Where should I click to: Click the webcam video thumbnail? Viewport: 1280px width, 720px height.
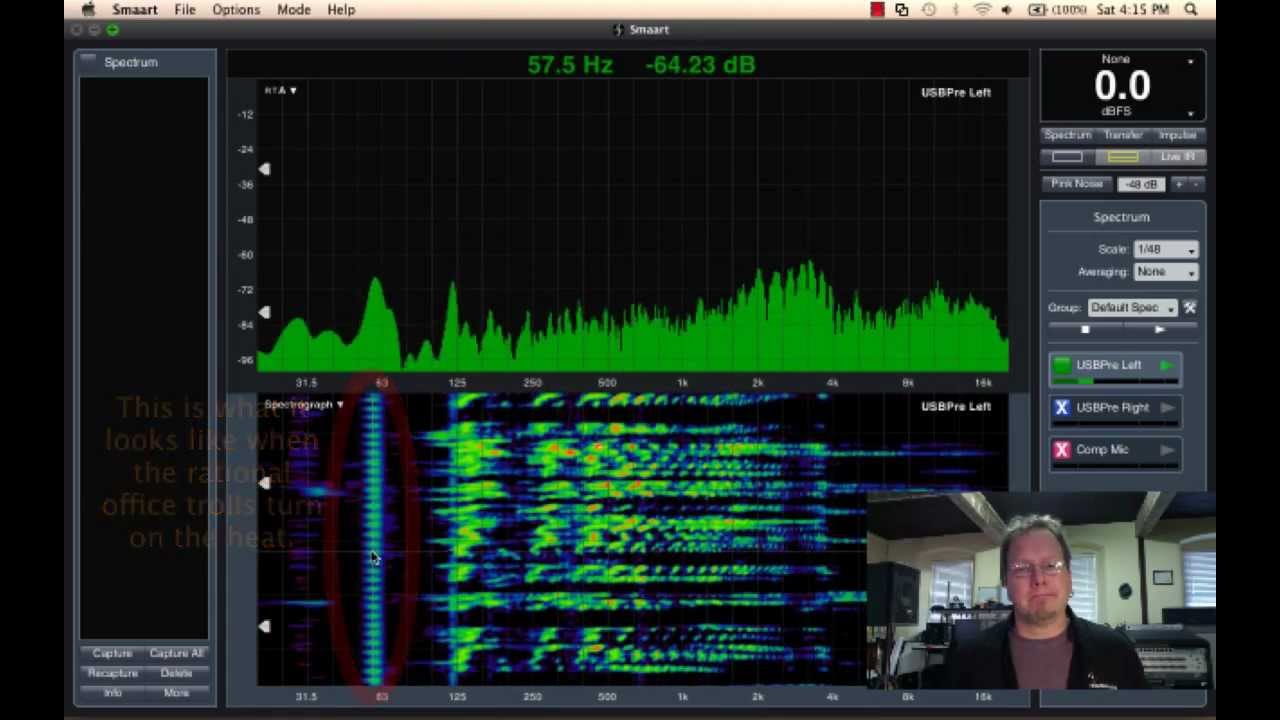click(1041, 590)
